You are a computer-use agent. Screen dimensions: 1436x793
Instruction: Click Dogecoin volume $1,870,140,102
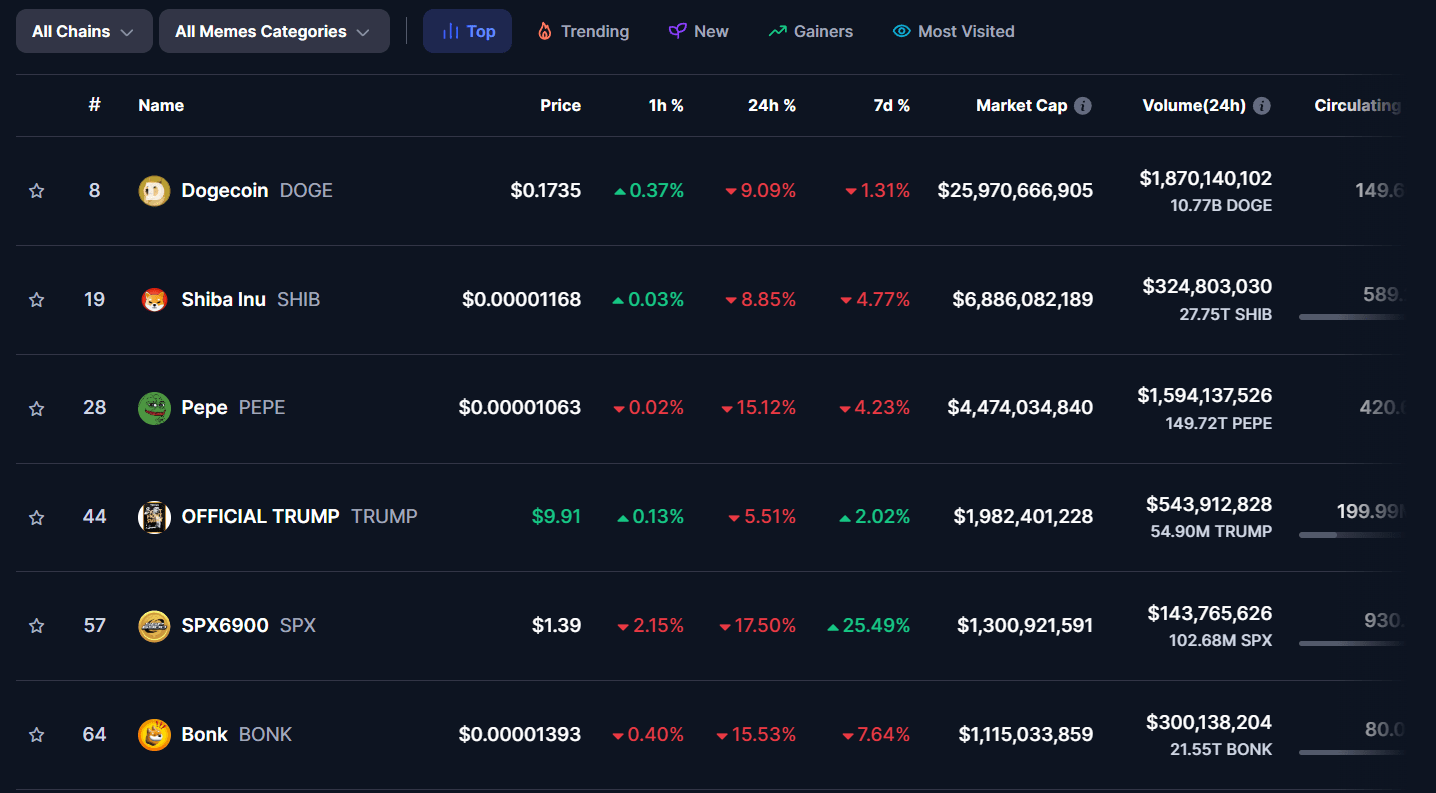coord(1206,179)
